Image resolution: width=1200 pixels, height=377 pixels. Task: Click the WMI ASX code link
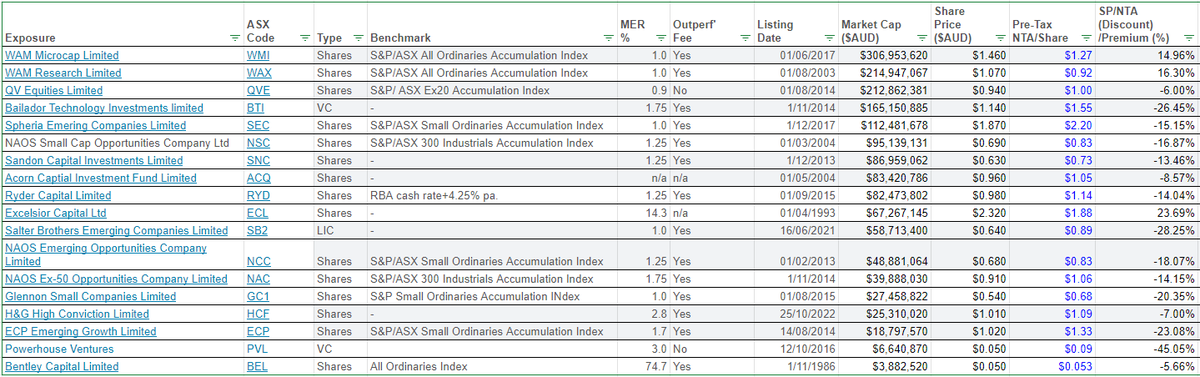coord(258,56)
